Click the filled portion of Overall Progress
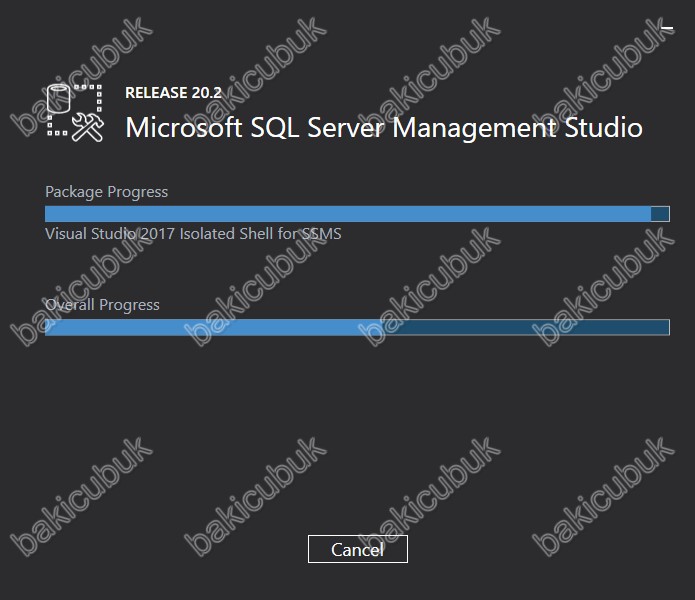Screen dimensions: 695x600 (215, 327)
